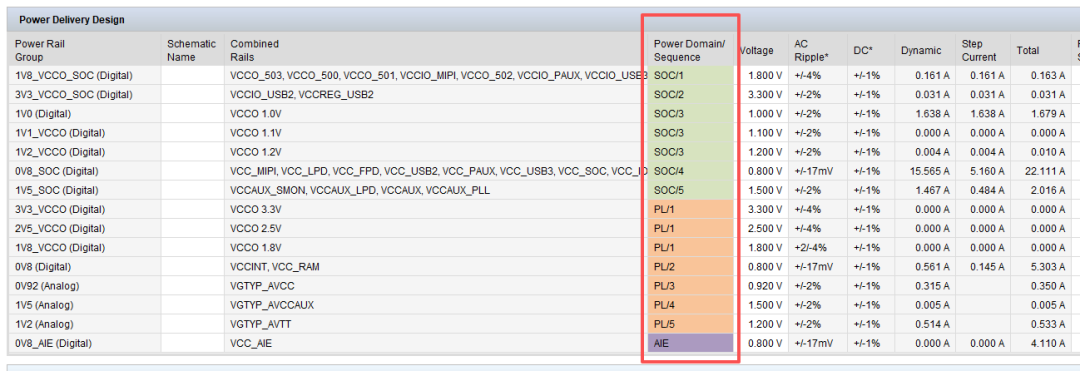Select the purple AIE domain cell

pos(691,343)
